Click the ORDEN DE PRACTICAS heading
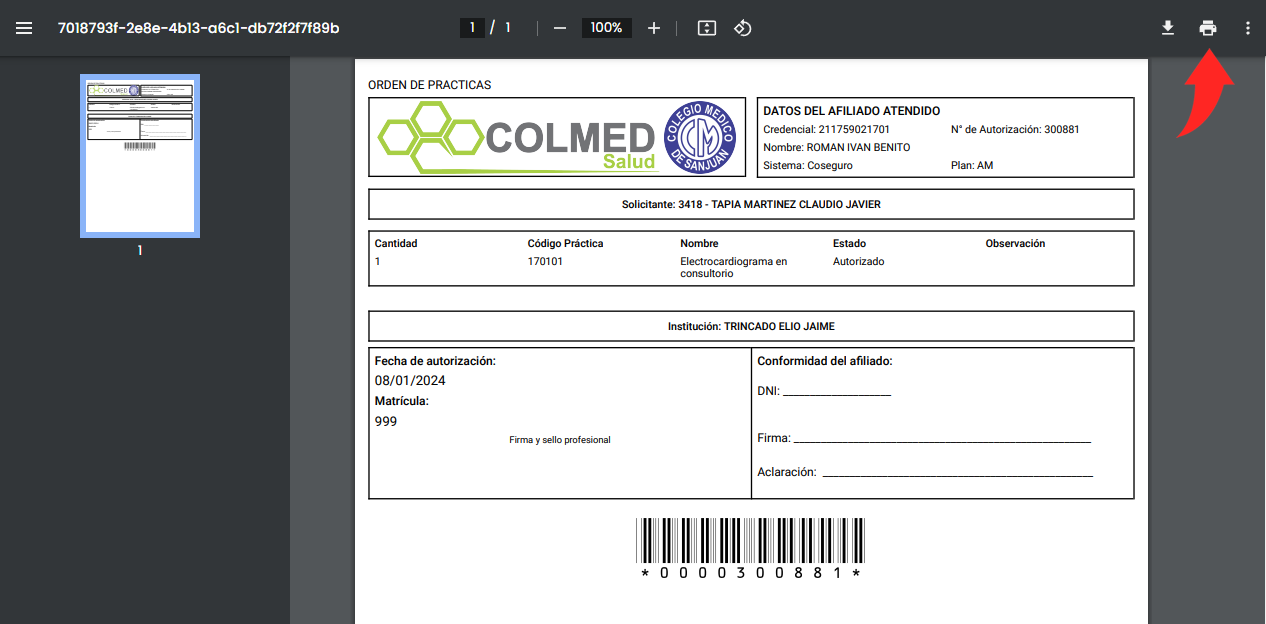The height and width of the screenshot is (624, 1266). click(430, 85)
